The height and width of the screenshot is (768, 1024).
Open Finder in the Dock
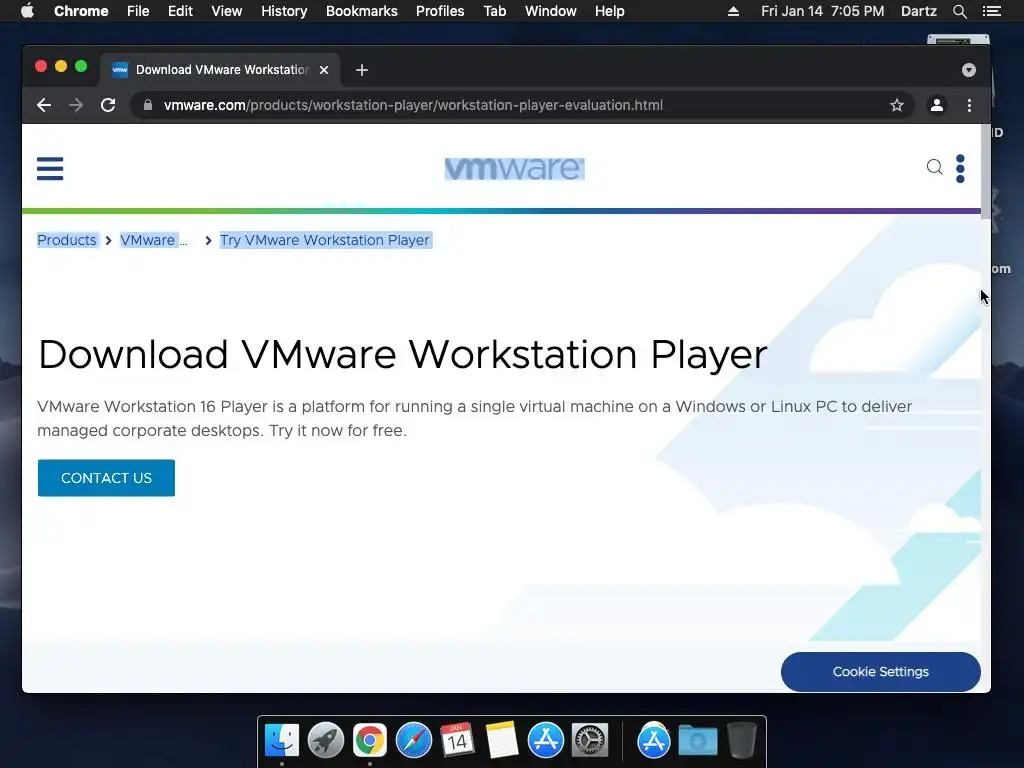pos(282,741)
